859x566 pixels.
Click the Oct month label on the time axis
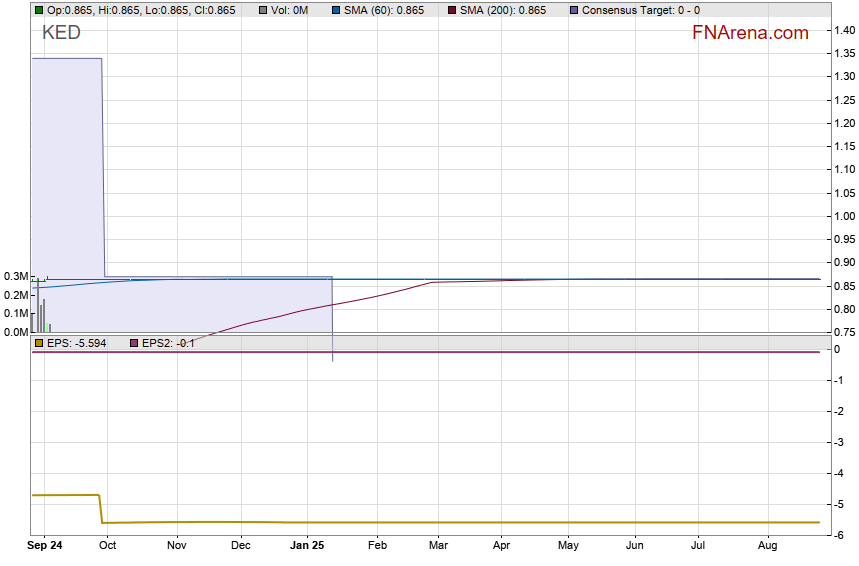coord(107,546)
